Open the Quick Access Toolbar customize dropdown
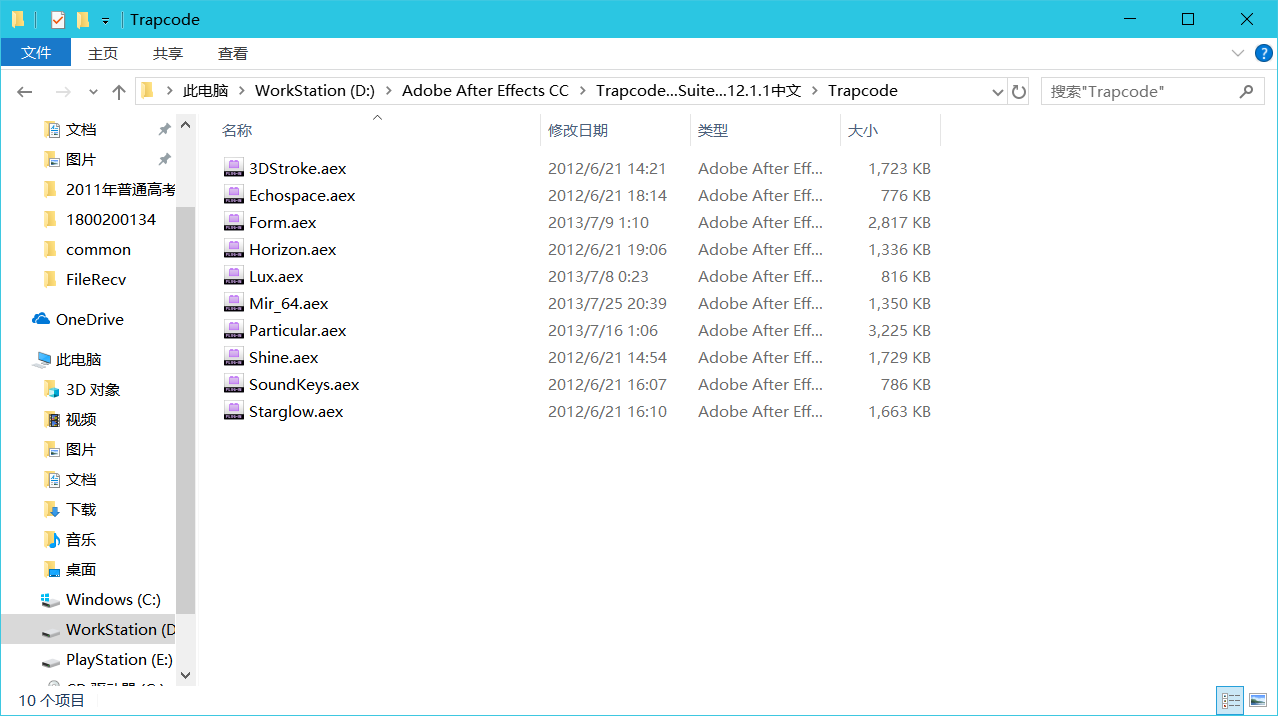 (x=105, y=20)
